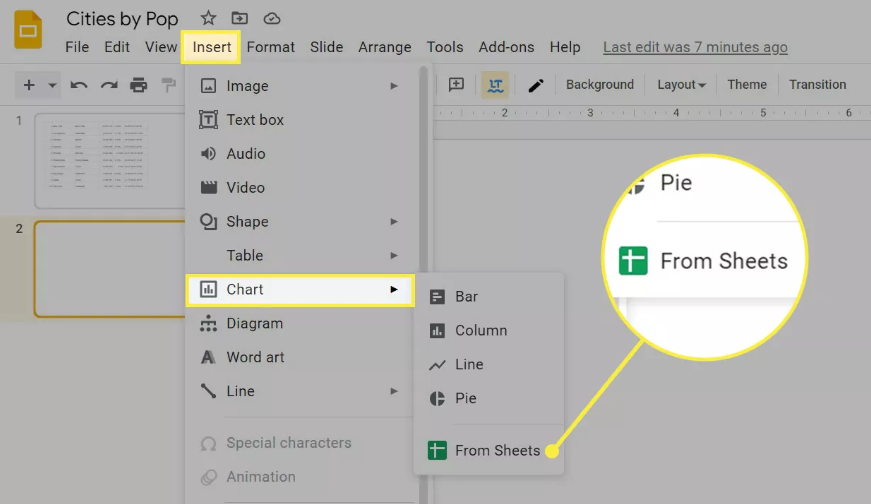Choose From Sheets chart option

pyautogui.click(x=489, y=450)
